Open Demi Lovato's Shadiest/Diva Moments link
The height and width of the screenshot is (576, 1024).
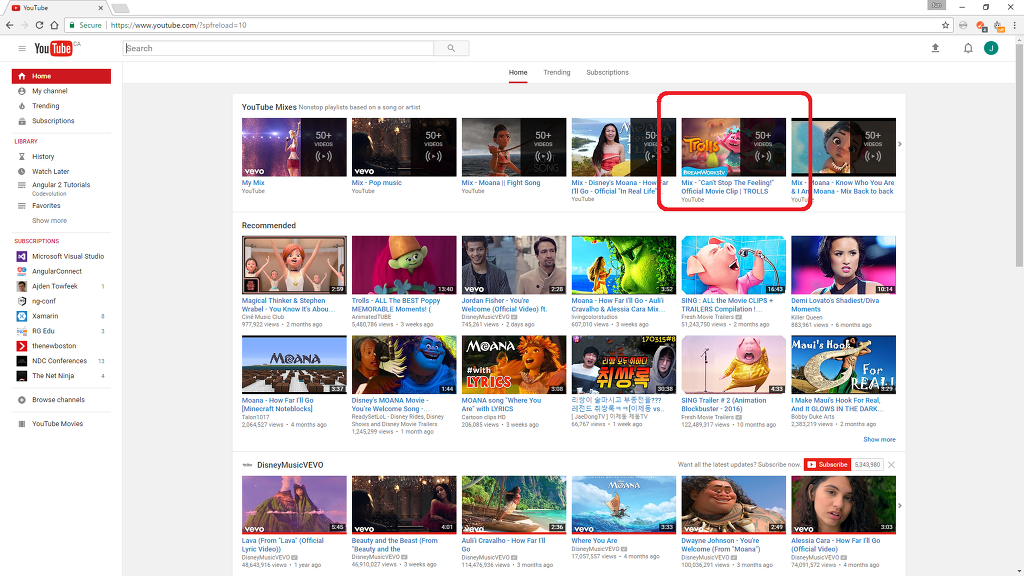coord(835,305)
